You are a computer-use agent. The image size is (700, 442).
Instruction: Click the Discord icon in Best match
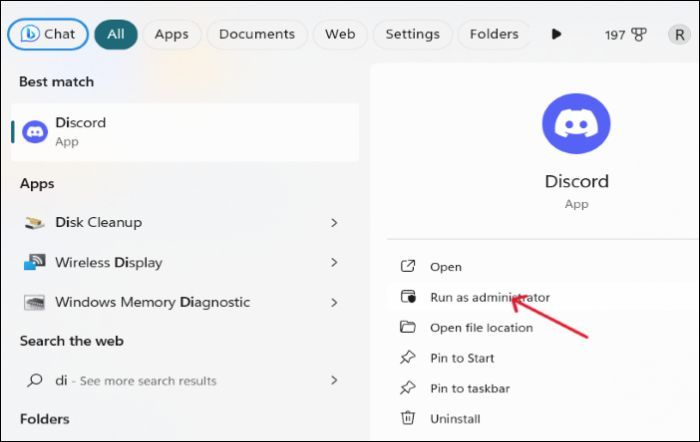(x=35, y=132)
